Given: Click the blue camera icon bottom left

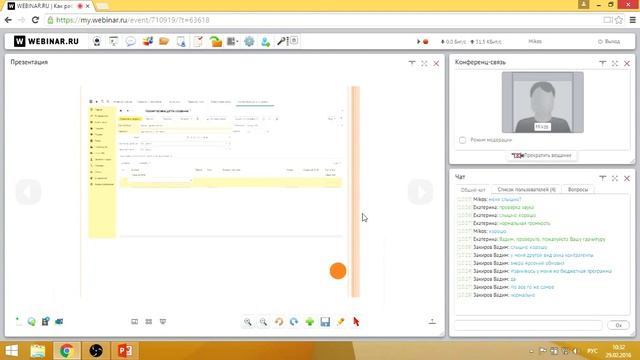Looking at the screenshot, I should (x=59, y=322).
